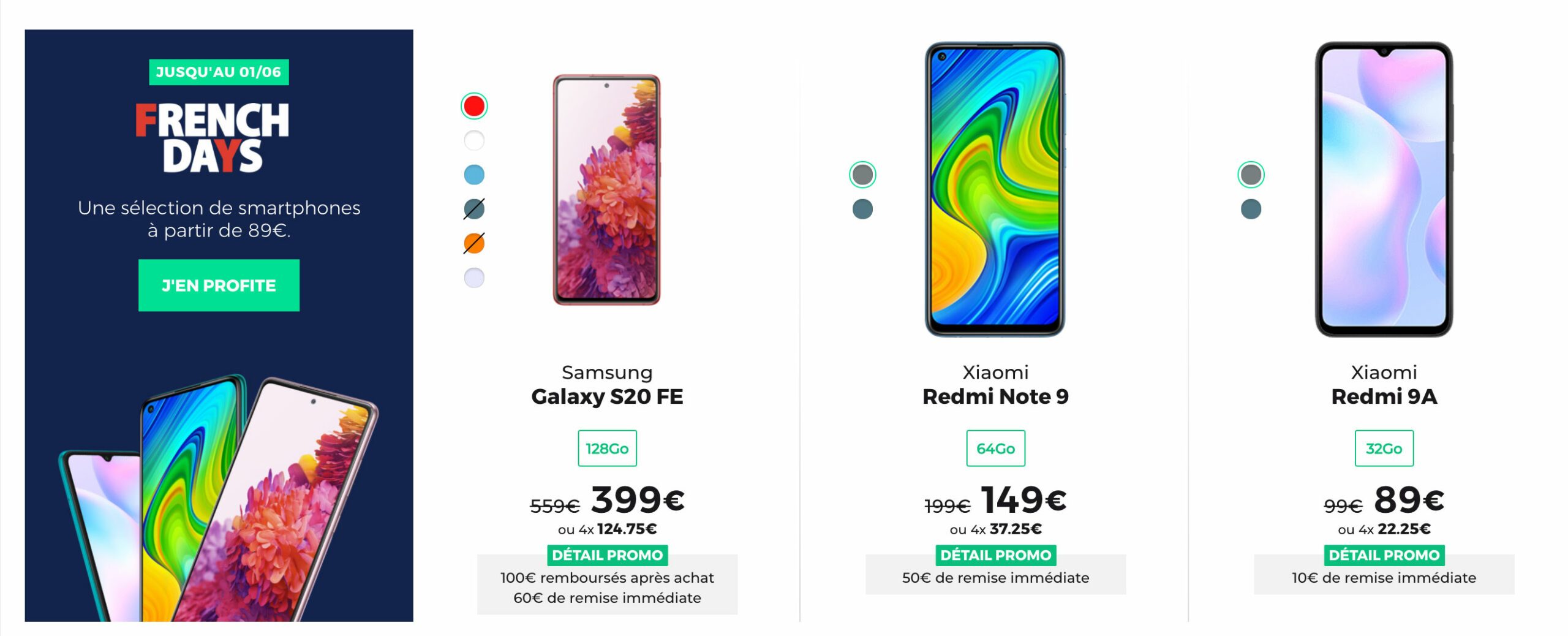Screen dimensions: 1568x636
Task: Select the red color for Galaxy S20 FE
Action: pos(474,106)
